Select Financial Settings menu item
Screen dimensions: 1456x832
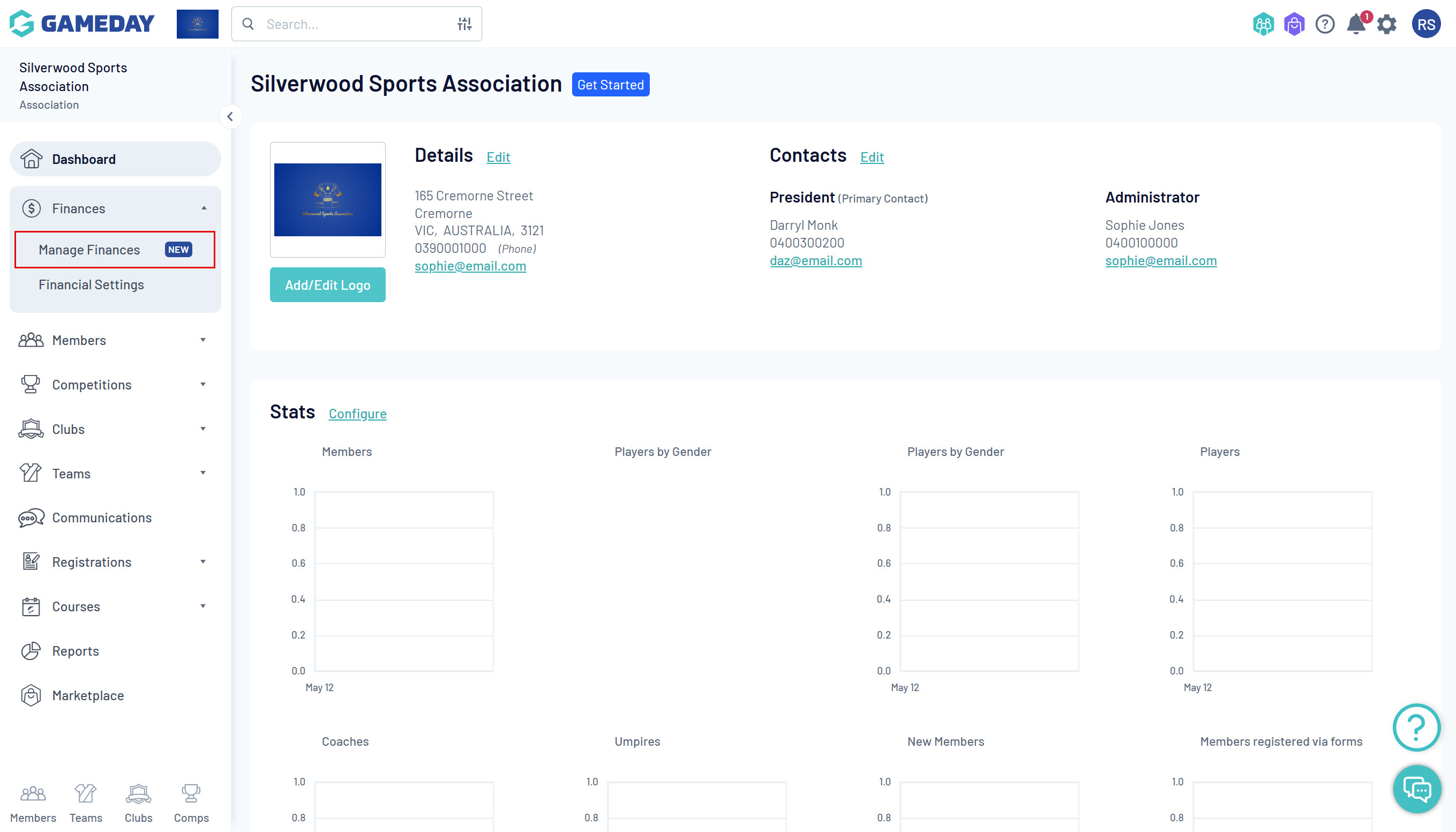[92, 284]
